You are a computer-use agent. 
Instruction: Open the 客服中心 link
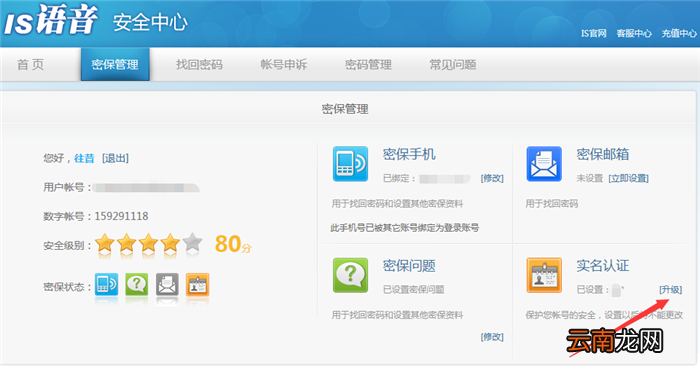pos(634,33)
